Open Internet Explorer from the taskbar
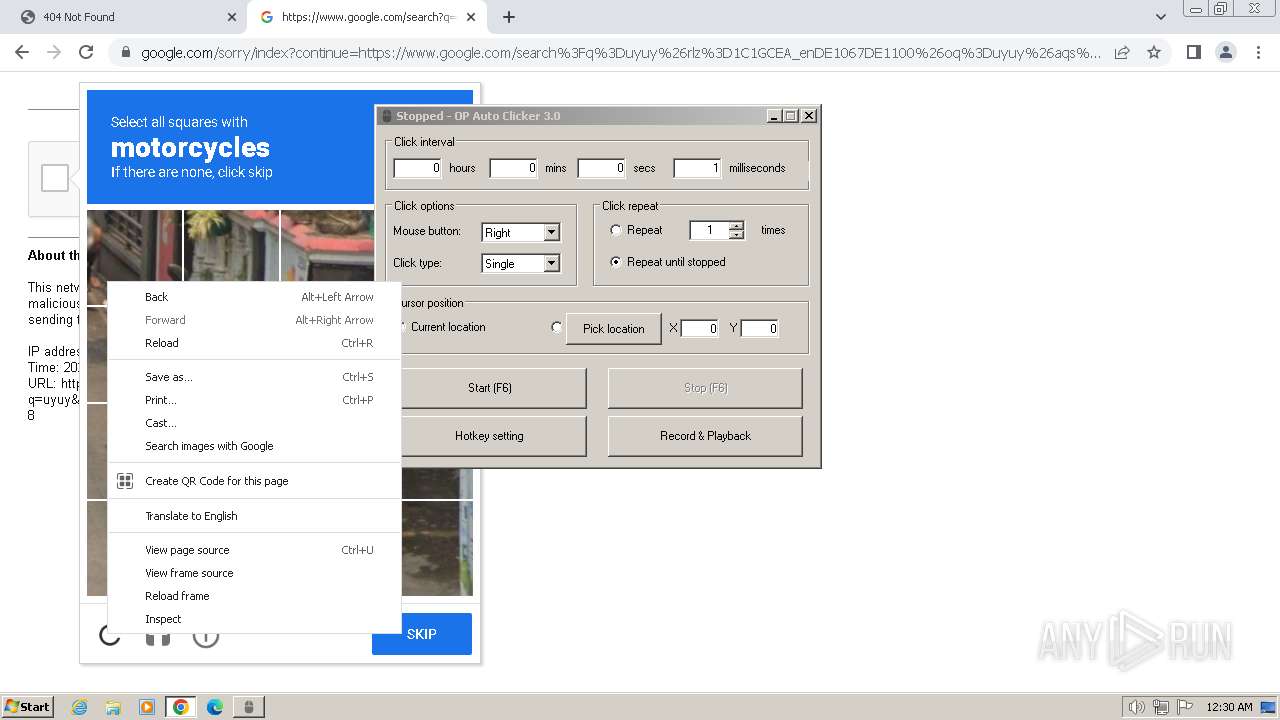 click(x=80, y=707)
